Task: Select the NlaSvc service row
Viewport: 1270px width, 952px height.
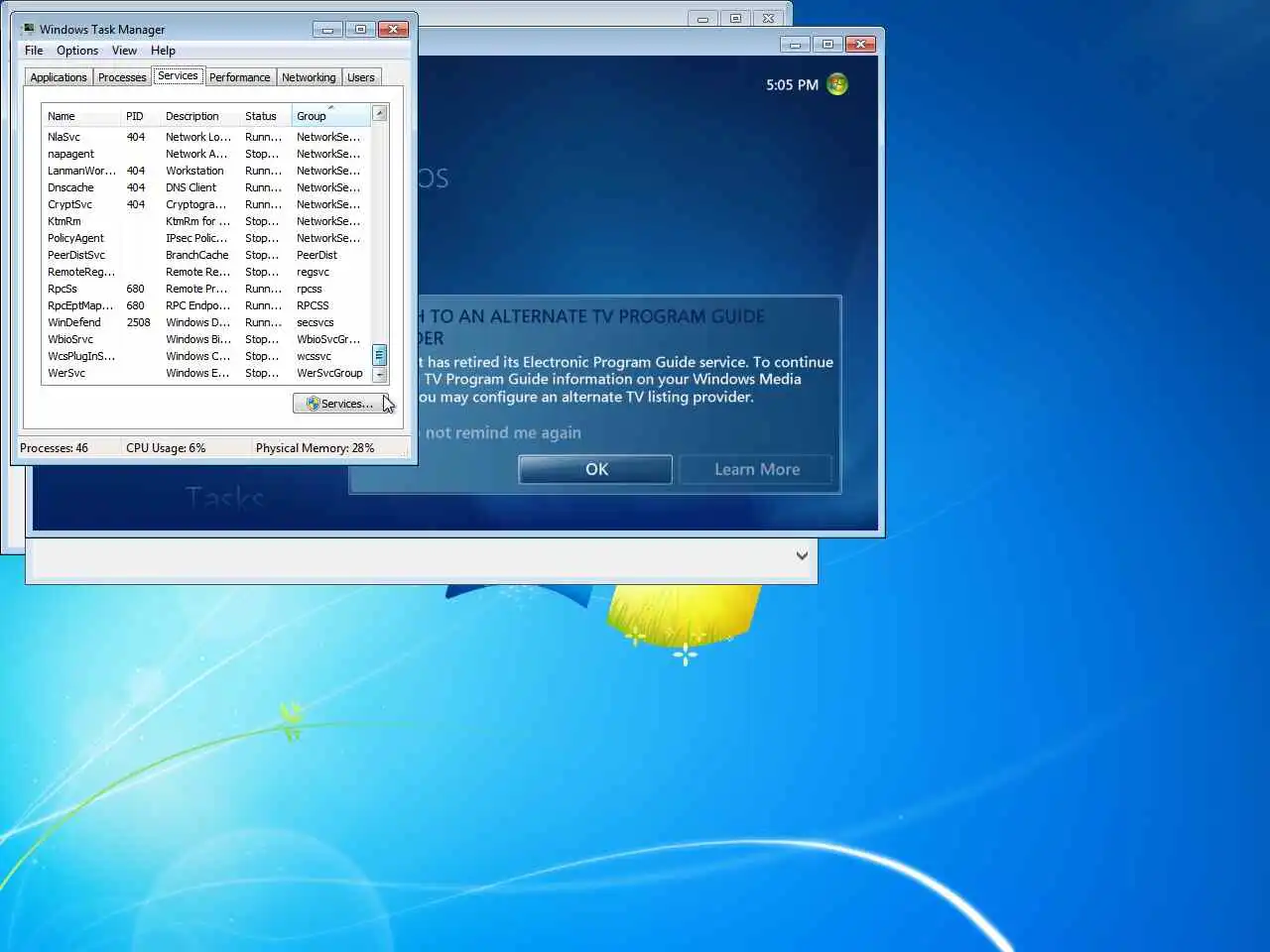Action: 205,137
